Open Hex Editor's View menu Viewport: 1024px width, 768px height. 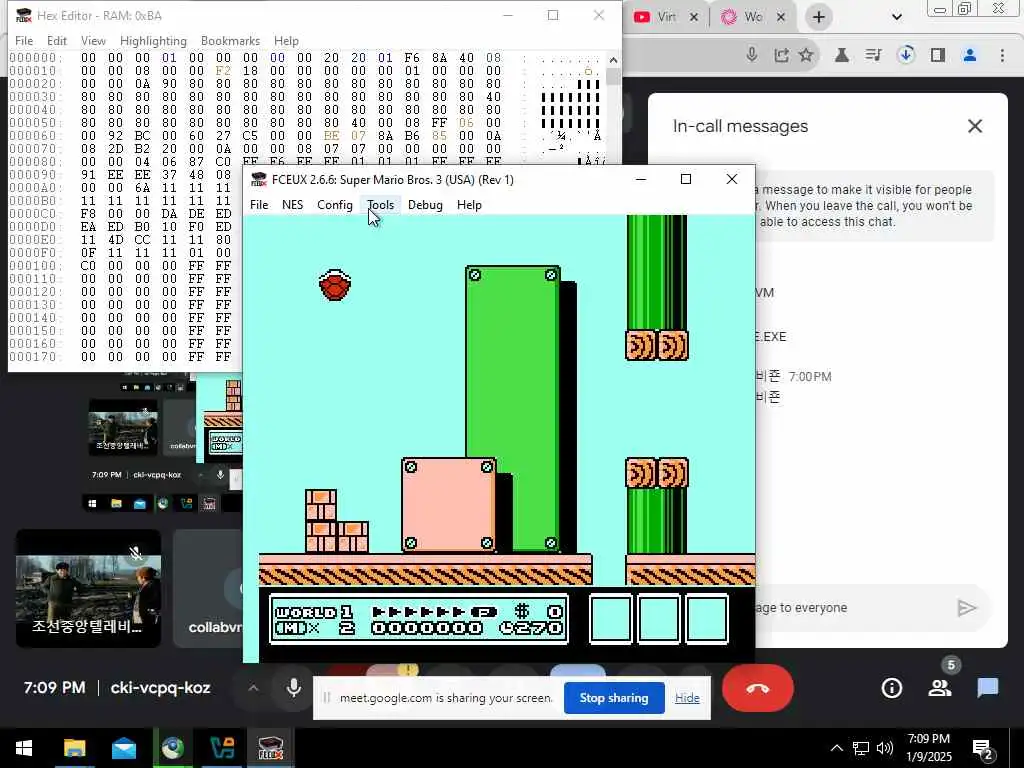(93, 40)
